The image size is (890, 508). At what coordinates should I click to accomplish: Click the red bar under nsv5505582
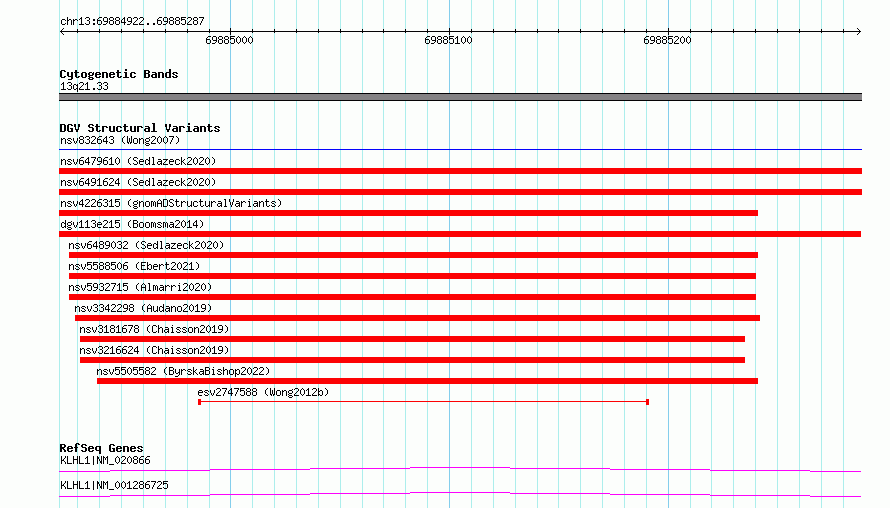pyautogui.click(x=427, y=381)
